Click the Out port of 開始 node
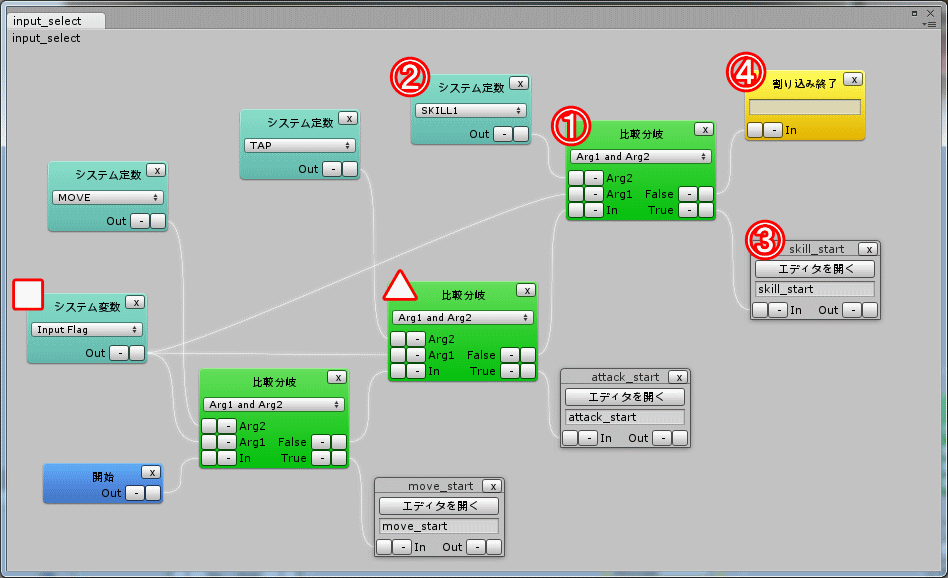Image resolution: width=948 pixels, height=578 pixels. coord(153,493)
